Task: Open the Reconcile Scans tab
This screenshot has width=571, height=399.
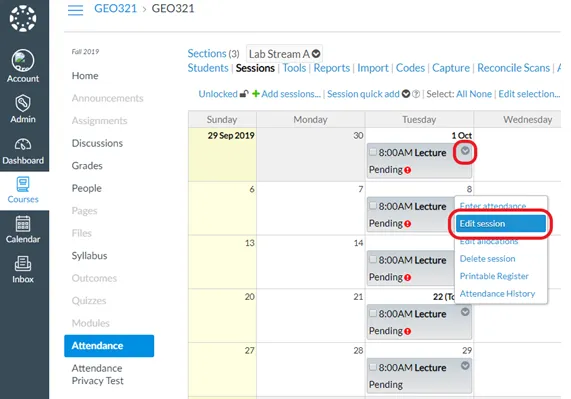Action: pos(513,68)
